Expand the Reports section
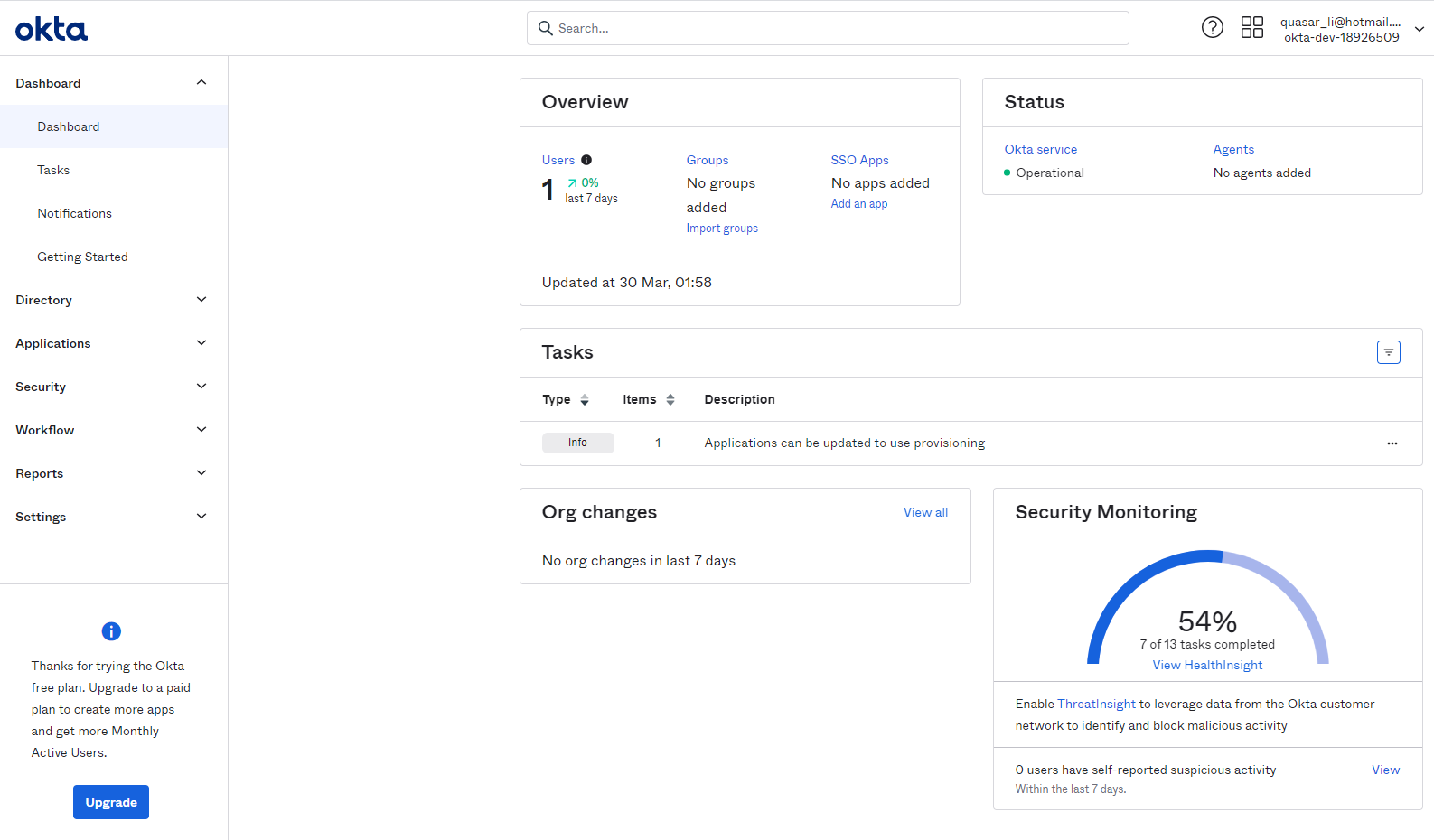Screen dimensions: 1434x840 pos(202,473)
